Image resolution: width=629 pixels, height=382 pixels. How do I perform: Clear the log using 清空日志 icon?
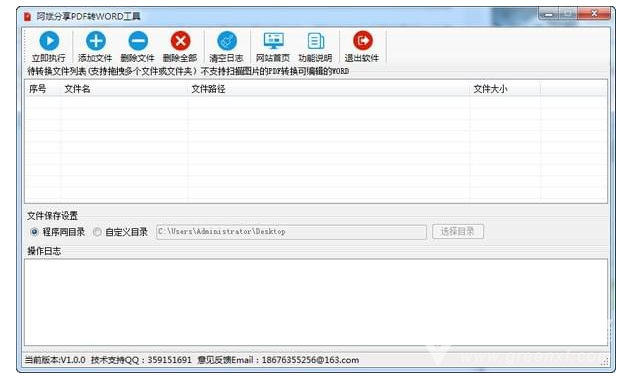(x=227, y=41)
